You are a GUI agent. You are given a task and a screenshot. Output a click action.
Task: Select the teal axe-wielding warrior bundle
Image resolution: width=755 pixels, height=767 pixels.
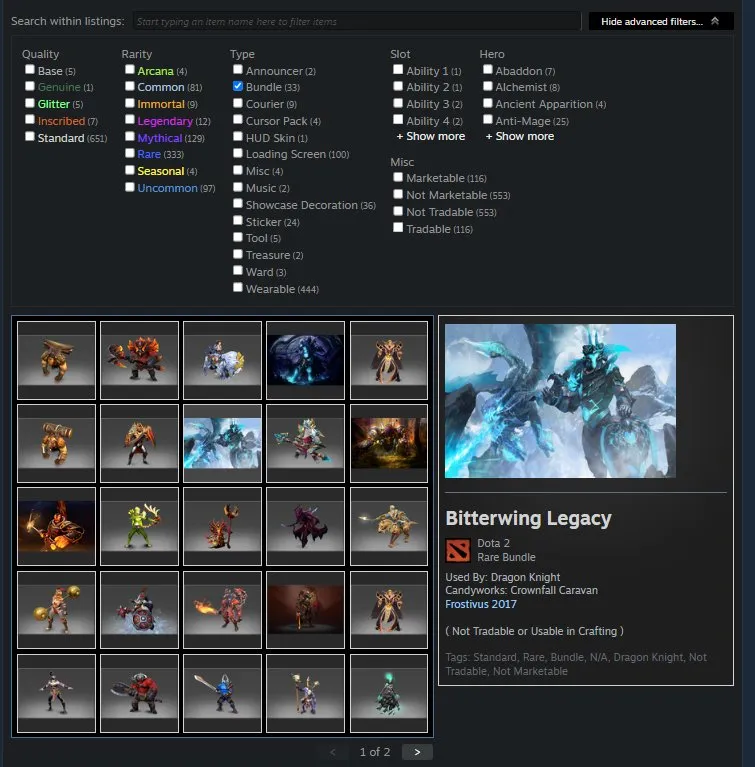click(x=305, y=444)
